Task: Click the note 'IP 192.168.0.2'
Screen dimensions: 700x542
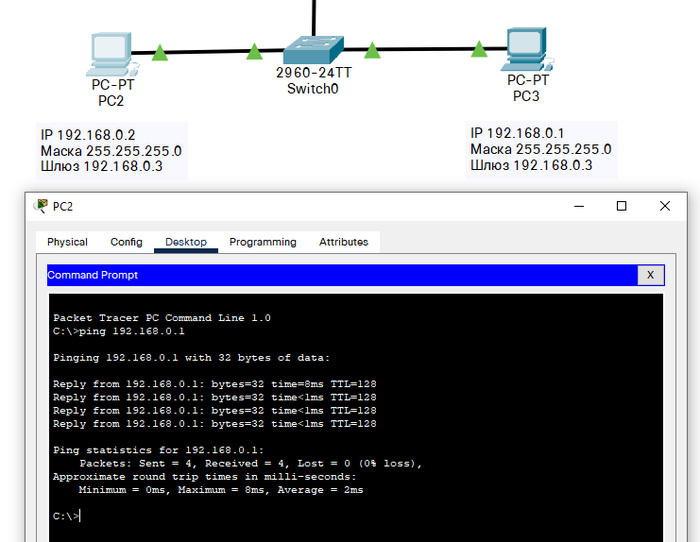Action: point(88,135)
